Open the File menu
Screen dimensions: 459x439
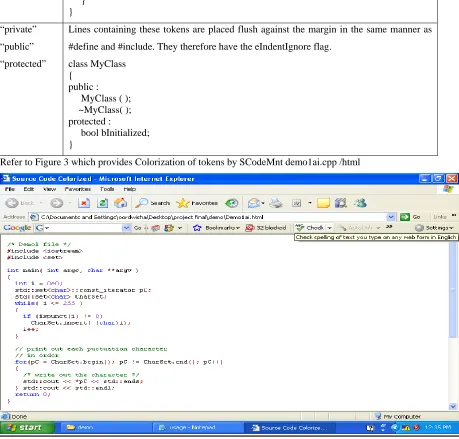point(10,189)
